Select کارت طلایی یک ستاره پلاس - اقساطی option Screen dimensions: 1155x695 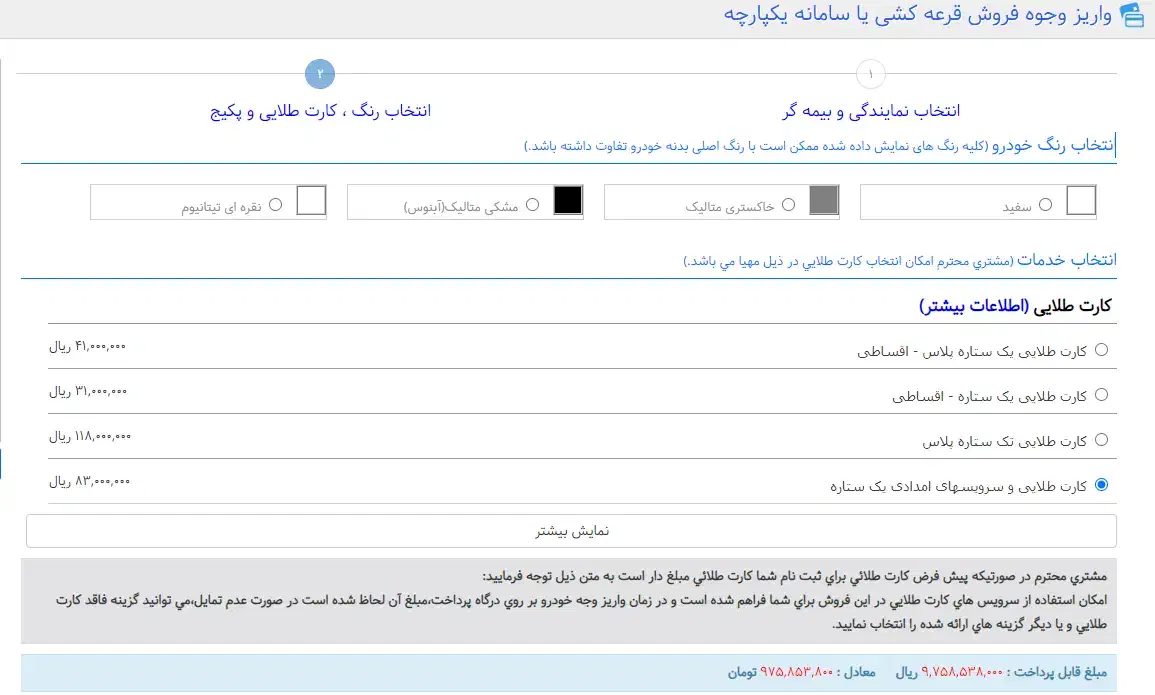(x=1103, y=350)
